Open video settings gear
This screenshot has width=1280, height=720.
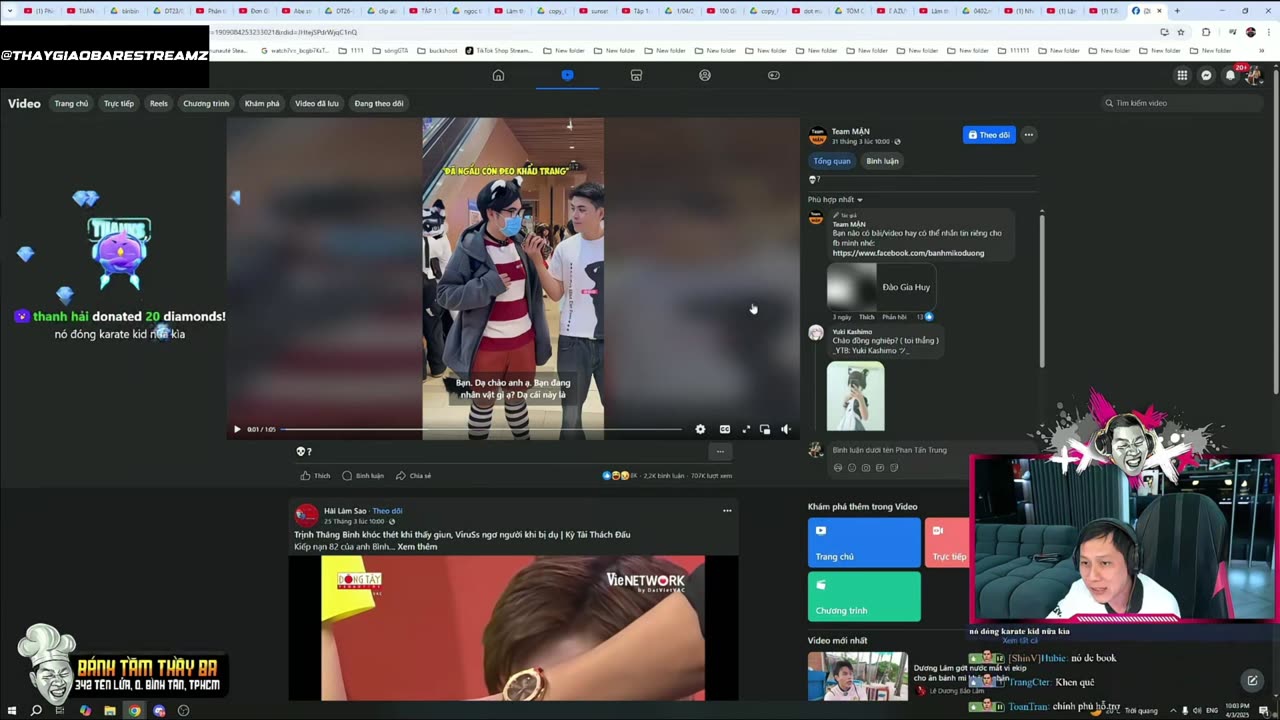[x=700, y=429]
